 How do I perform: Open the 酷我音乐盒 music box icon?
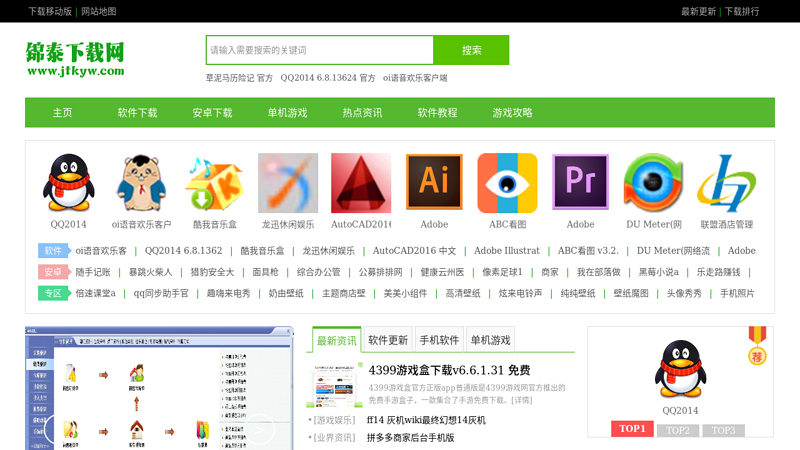pyautogui.click(x=214, y=183)
